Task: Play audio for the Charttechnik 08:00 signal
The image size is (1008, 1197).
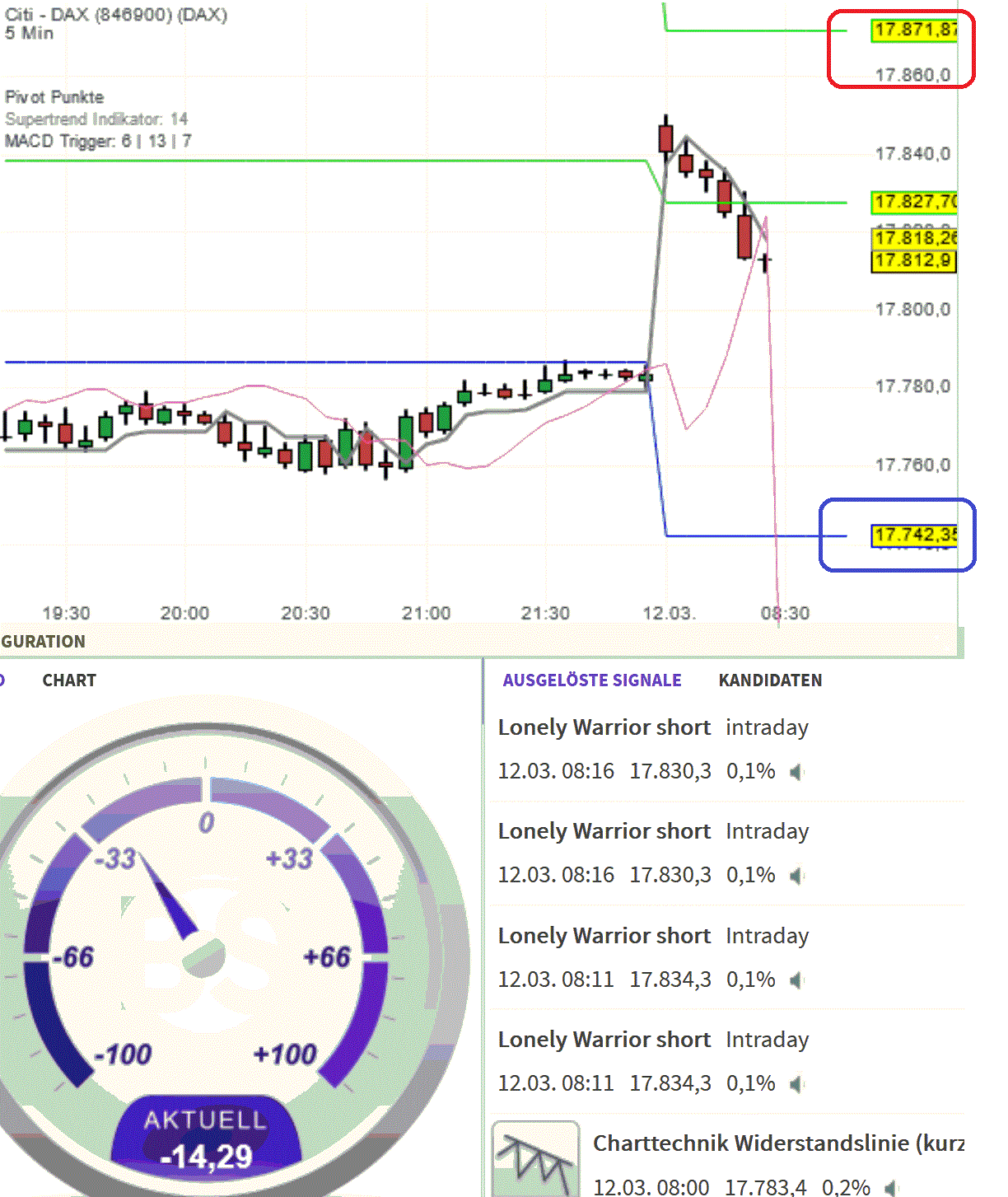Action: point(892,1189)
